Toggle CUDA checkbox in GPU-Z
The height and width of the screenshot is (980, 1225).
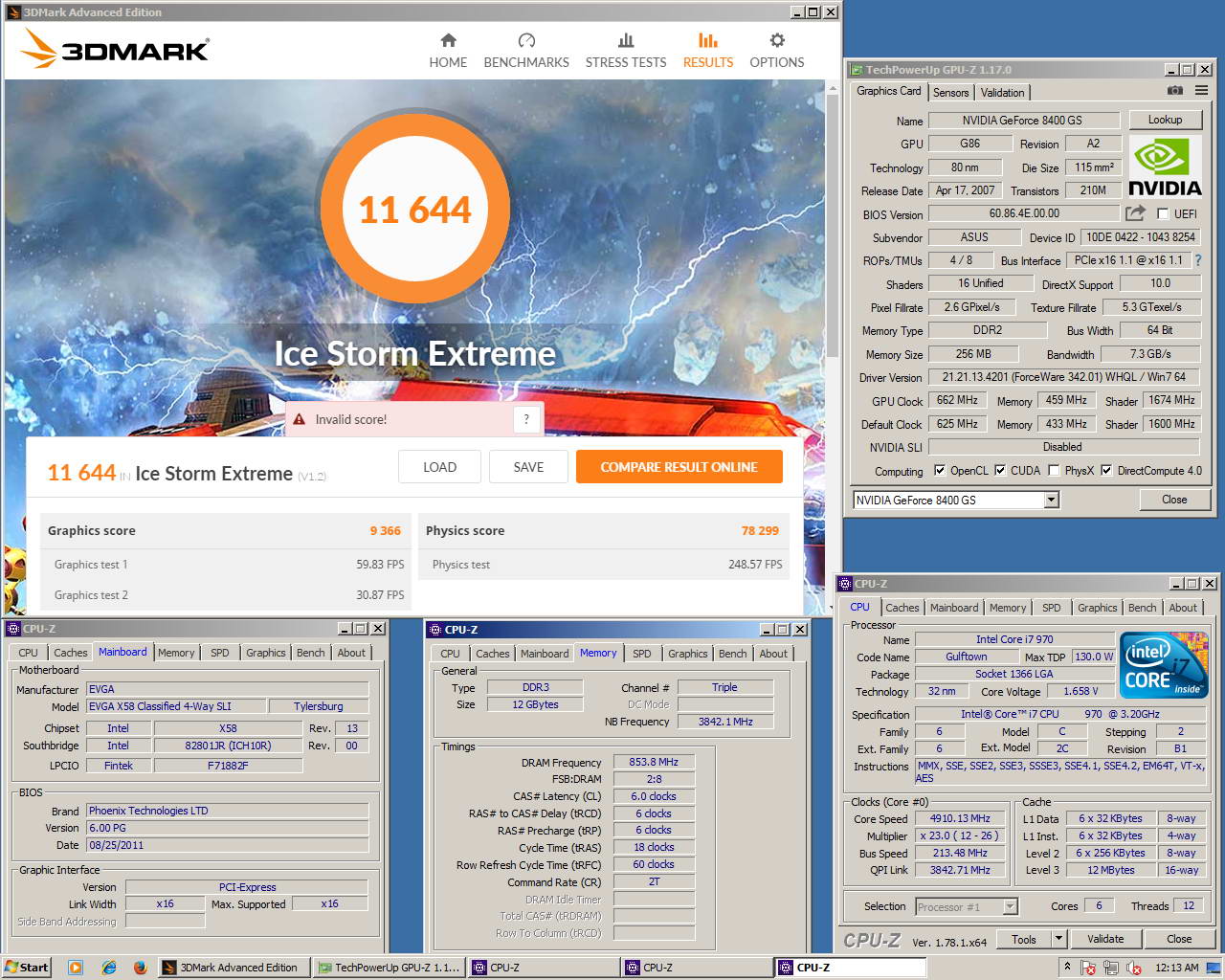[1000, 470]
